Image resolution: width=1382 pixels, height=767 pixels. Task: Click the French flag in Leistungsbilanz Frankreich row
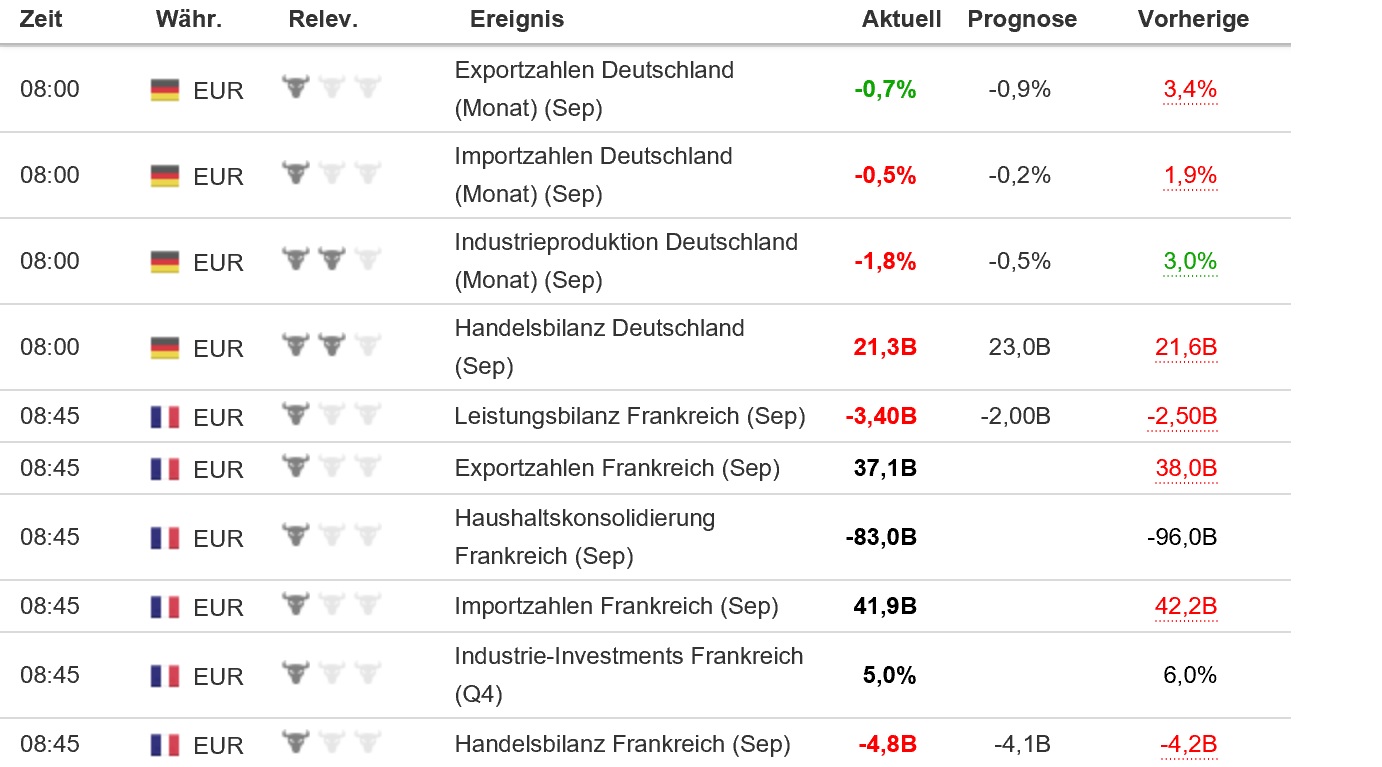(165, 417)
